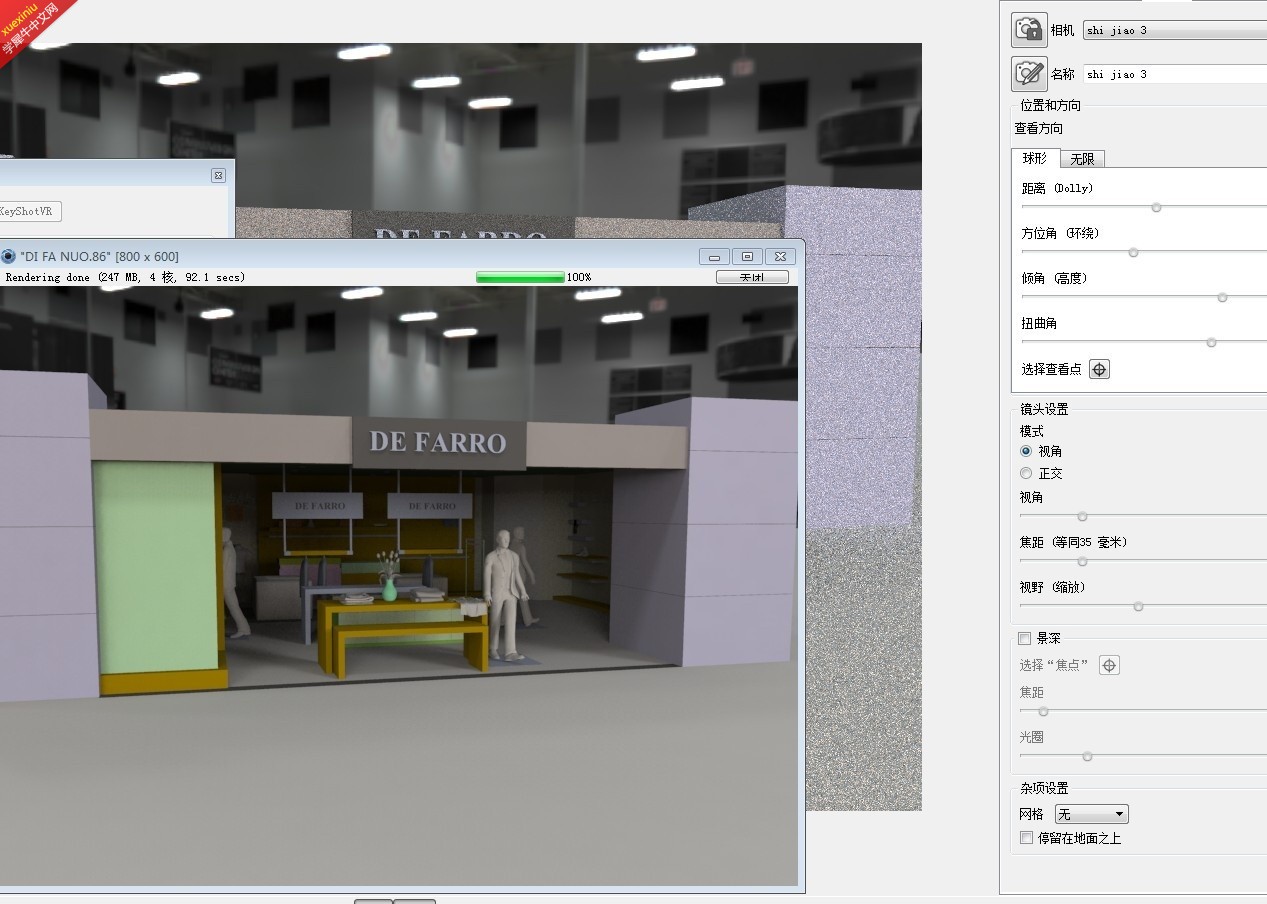Click the 焦距 (等同35 毫米) slider handle
Viewport: 1267px width, 904px height.
click(x=1082, y=561)
